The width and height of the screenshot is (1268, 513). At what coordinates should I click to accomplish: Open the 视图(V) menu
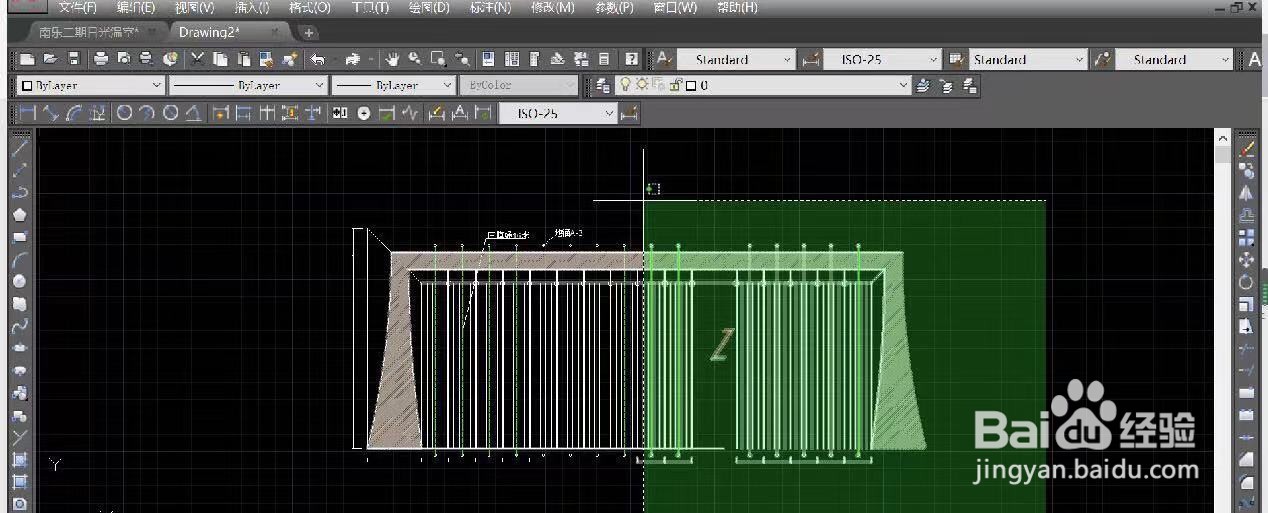point(194,7)
